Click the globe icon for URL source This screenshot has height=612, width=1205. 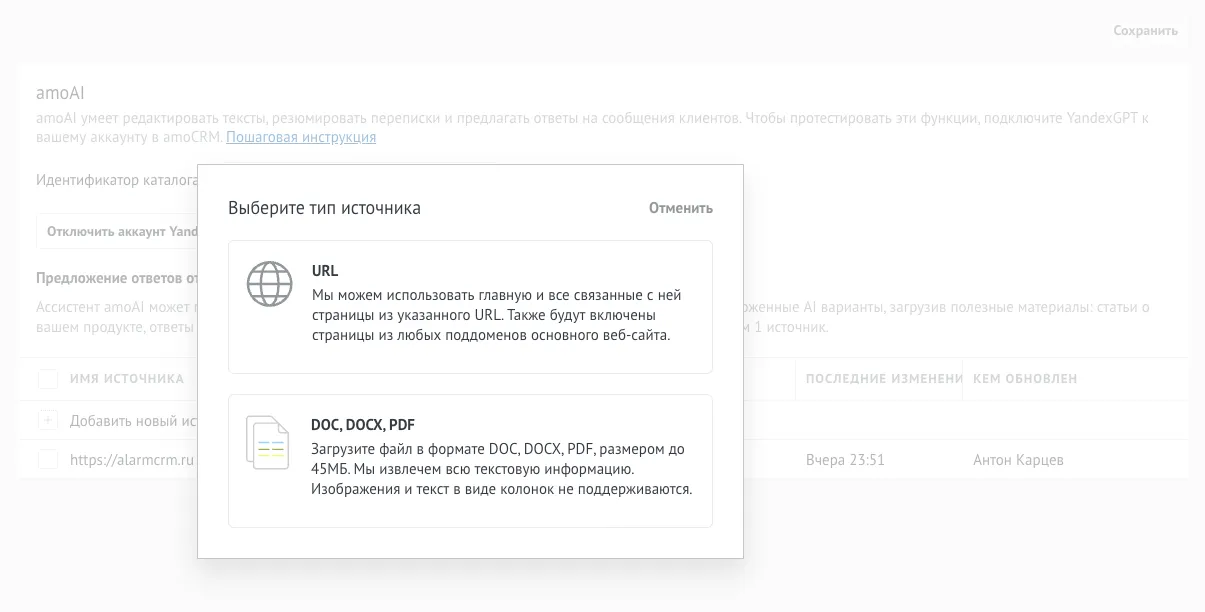(x=269, y=284)
